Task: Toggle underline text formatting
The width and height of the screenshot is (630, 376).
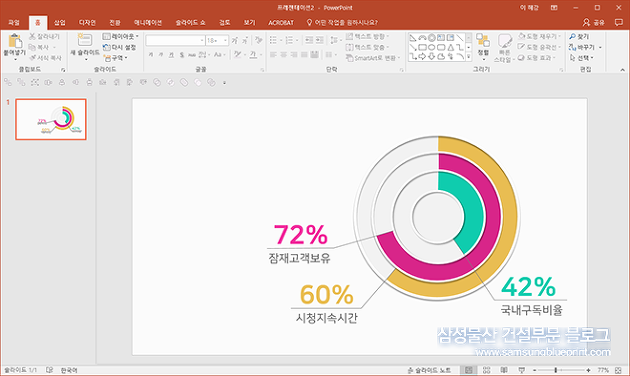Action: pos(172,55)
